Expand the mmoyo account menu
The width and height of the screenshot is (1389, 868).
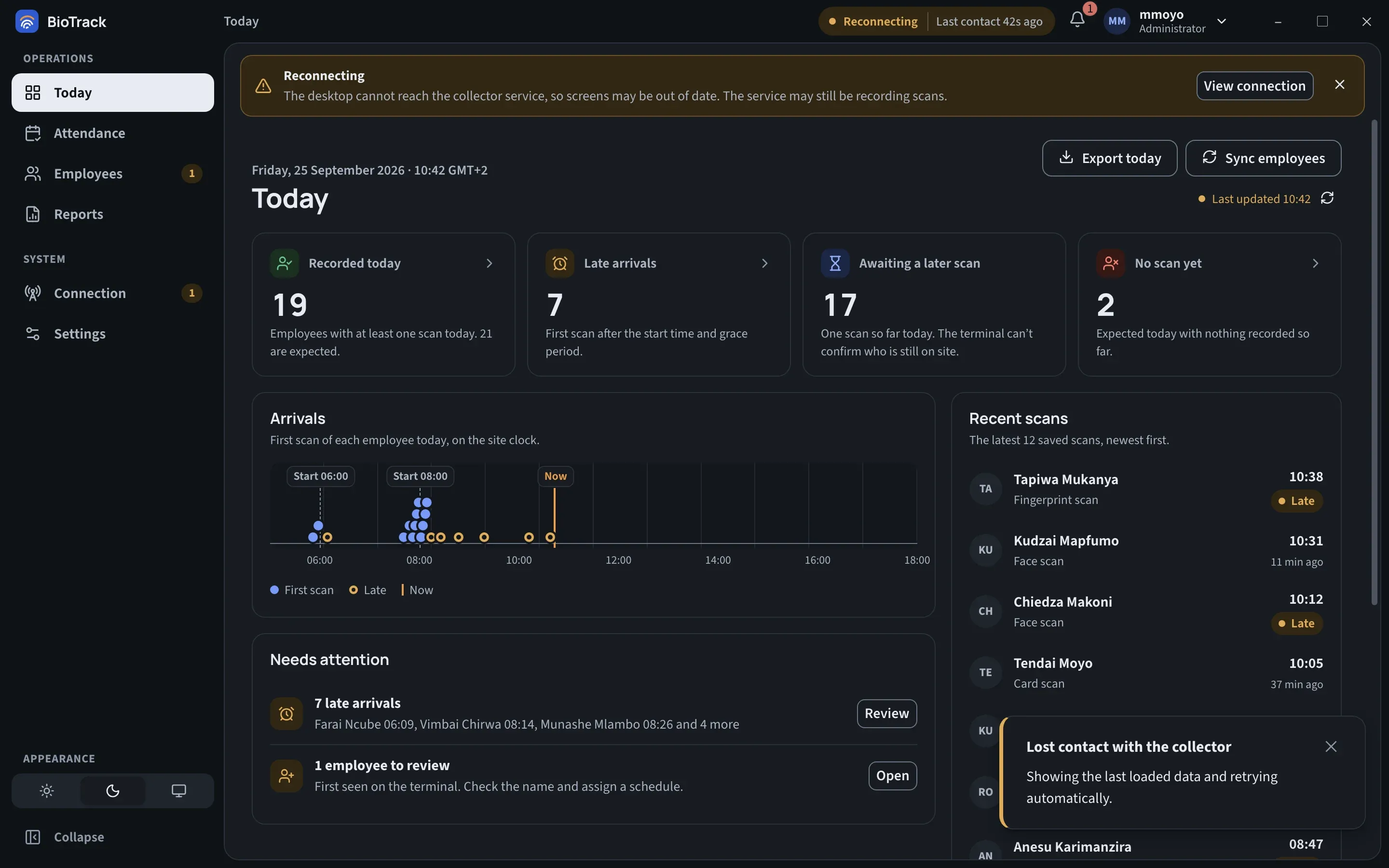point(1222,21)
